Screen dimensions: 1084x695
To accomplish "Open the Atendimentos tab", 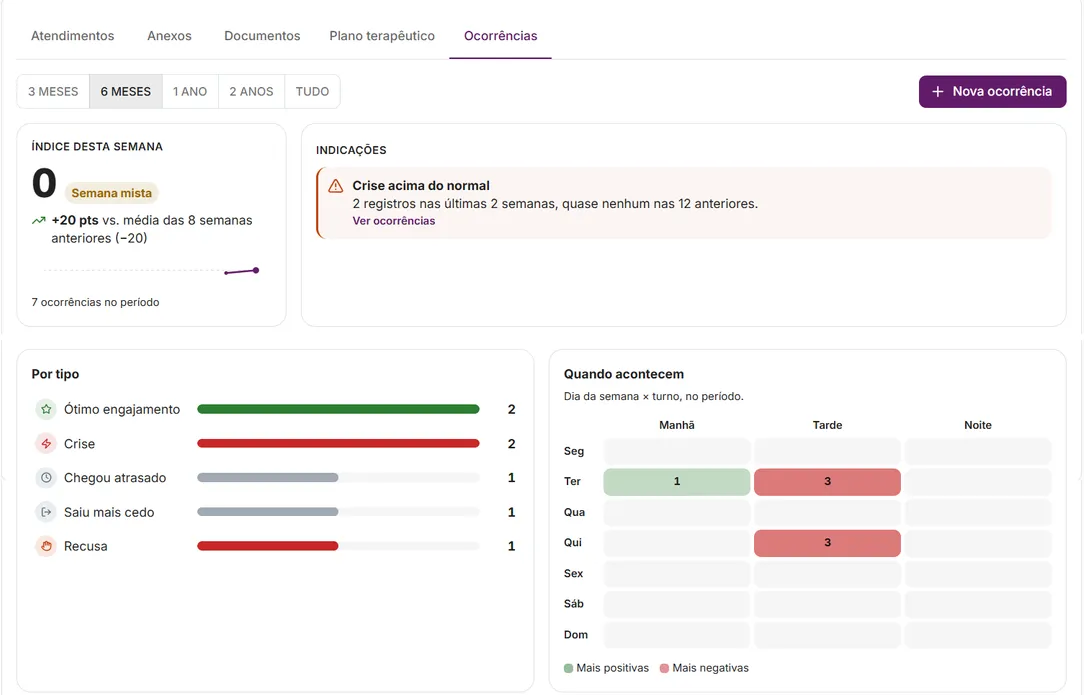I will 73,36.
